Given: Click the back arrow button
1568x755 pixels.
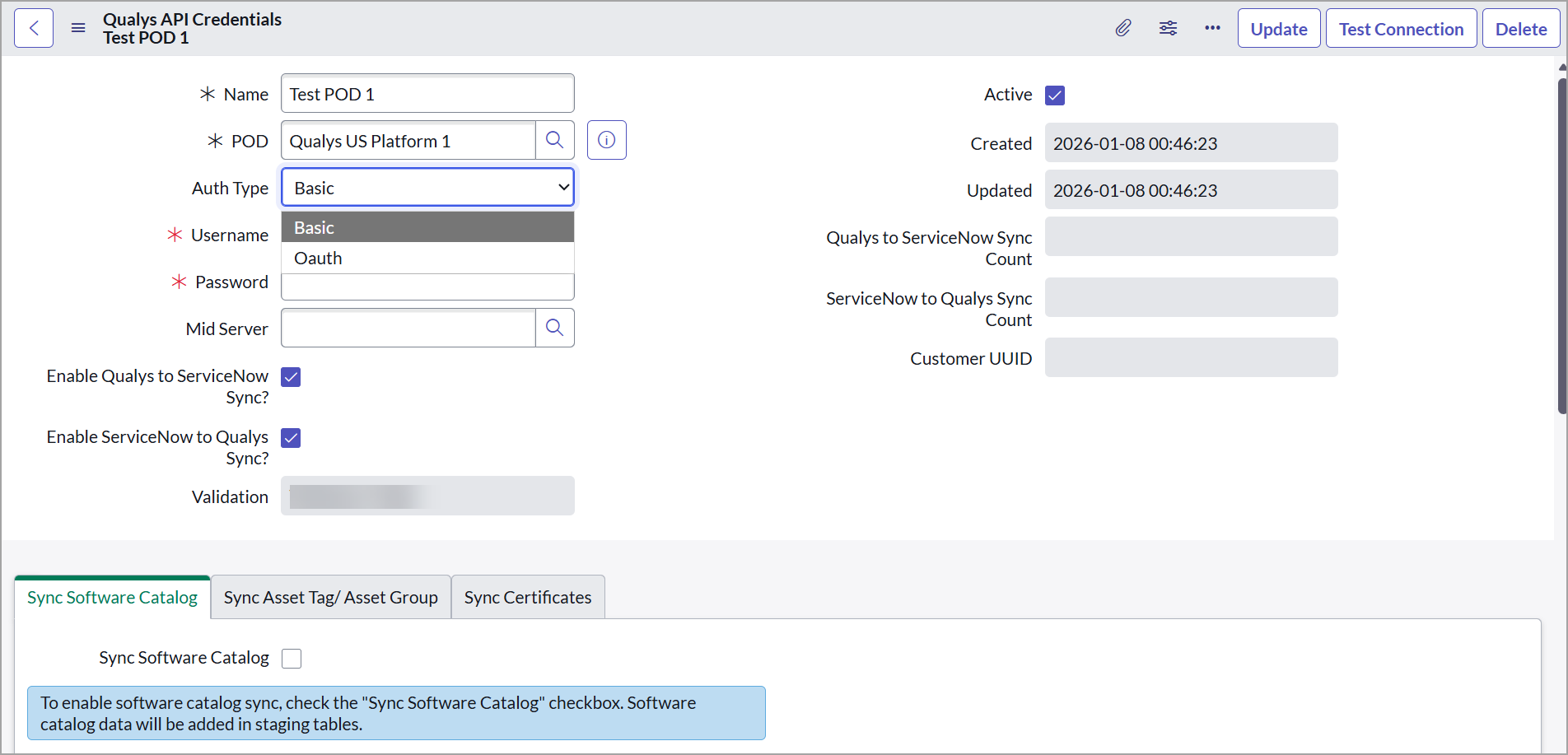Looking at the screenshot, I should tap(34, 28).
